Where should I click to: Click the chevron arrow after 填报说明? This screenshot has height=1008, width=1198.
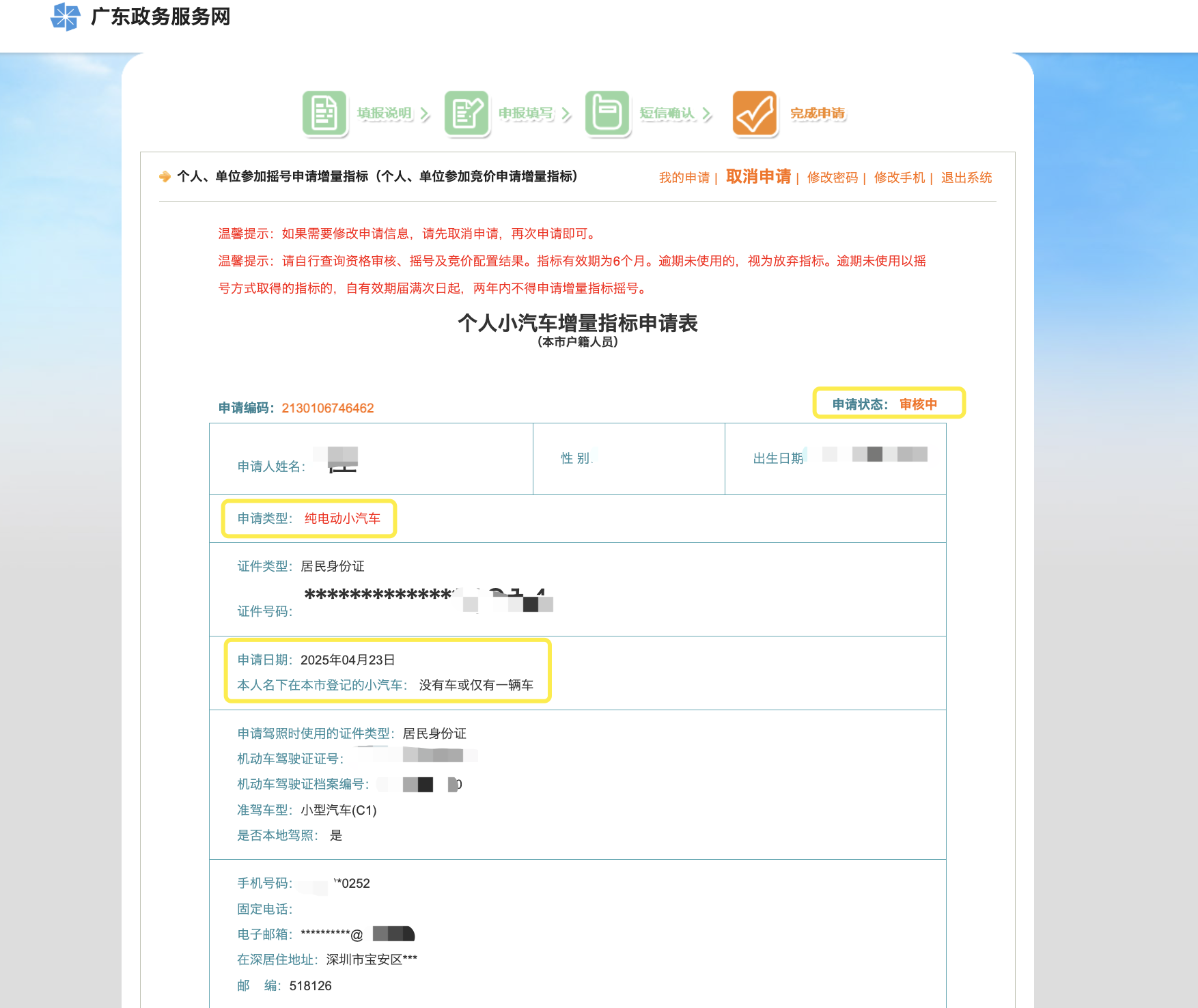(425, 114)
